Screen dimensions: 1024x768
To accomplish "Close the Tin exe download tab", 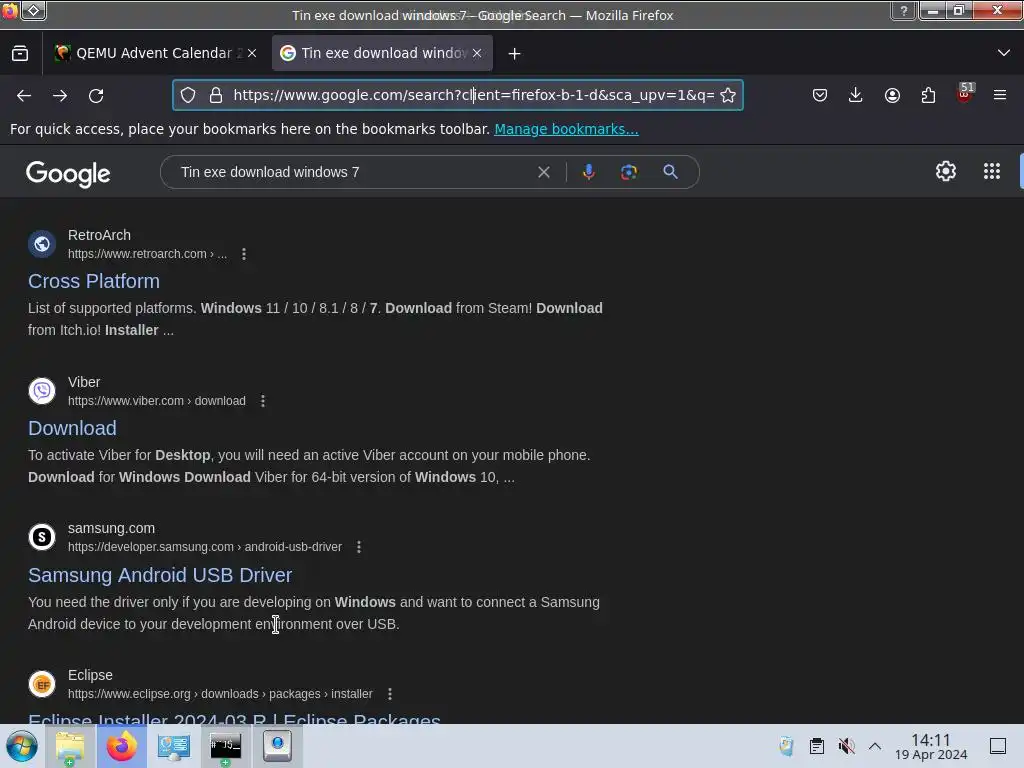I will click(x=477, y=53).
